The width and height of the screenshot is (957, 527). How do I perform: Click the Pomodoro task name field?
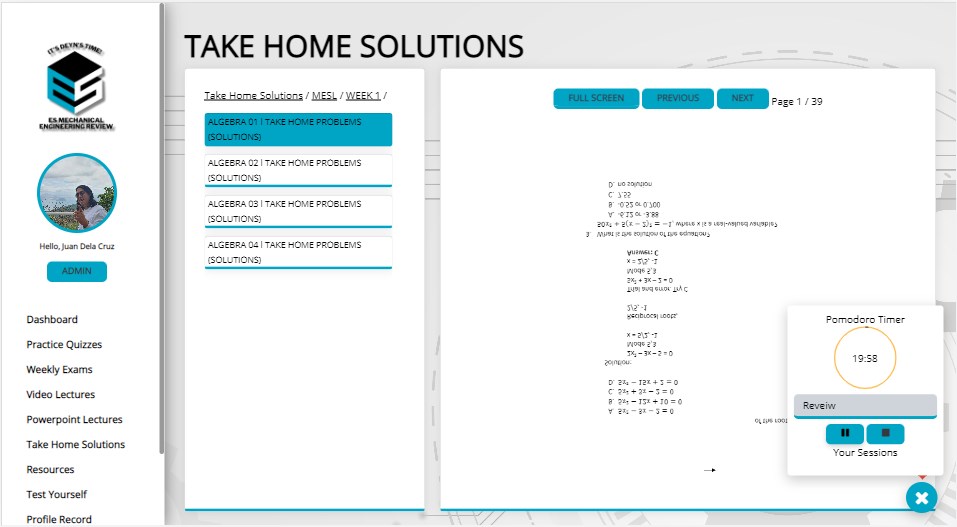coord(865,406)
